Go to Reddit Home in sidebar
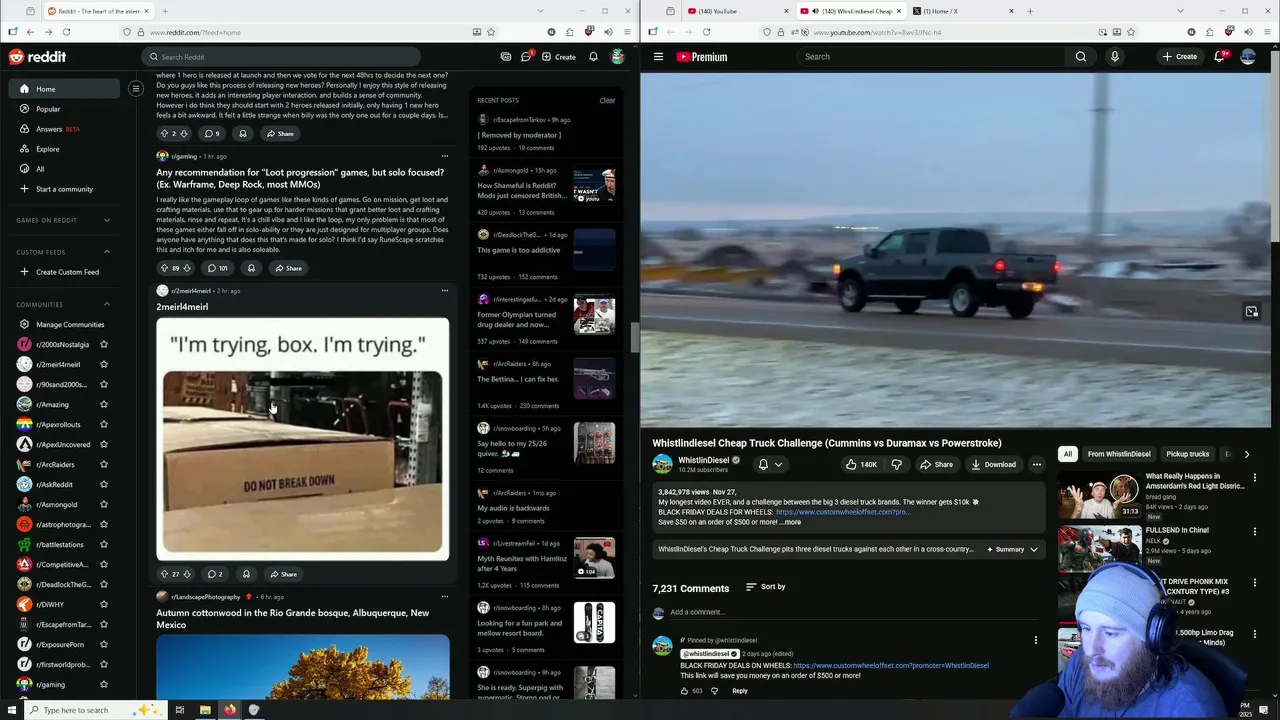 (64, 89)
